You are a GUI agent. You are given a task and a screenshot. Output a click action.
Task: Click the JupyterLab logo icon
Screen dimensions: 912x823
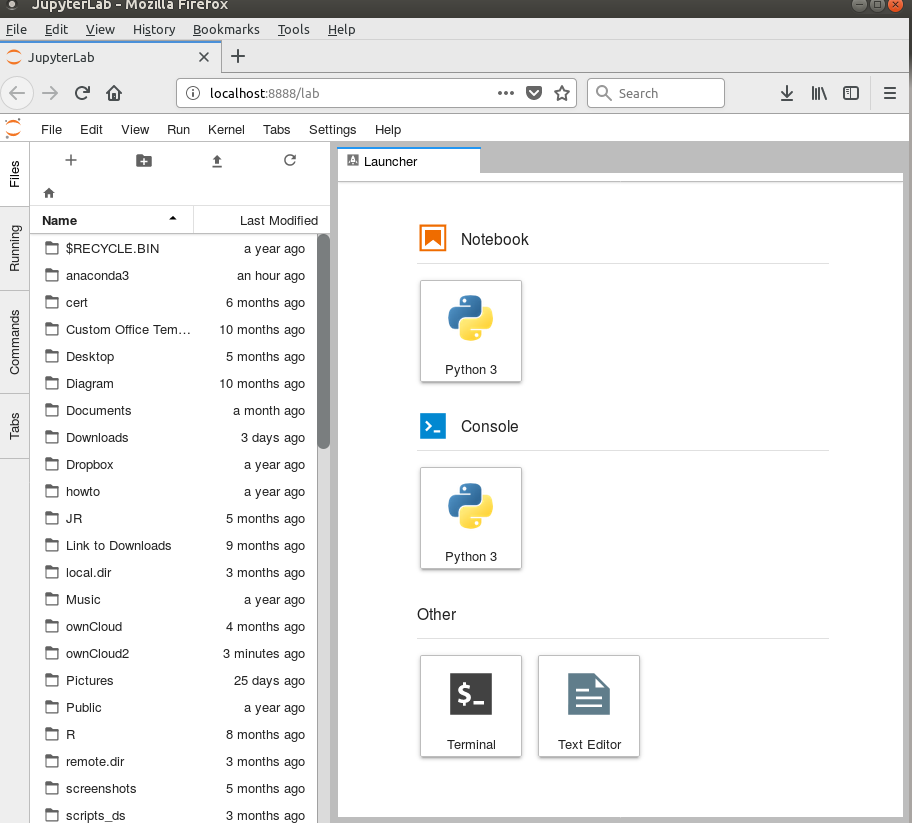13,129
